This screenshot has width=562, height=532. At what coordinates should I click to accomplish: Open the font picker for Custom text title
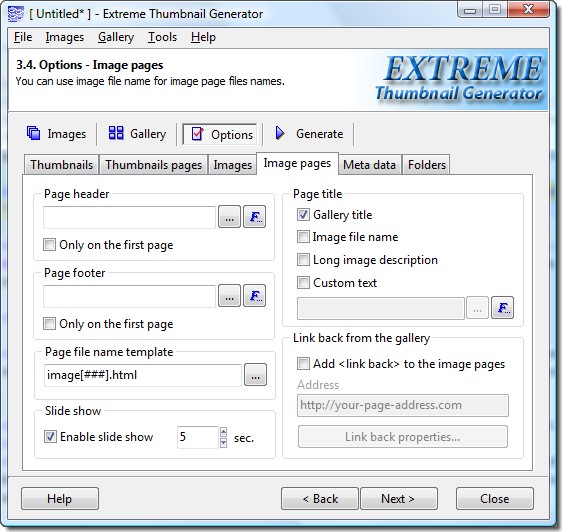pos(502,308)
